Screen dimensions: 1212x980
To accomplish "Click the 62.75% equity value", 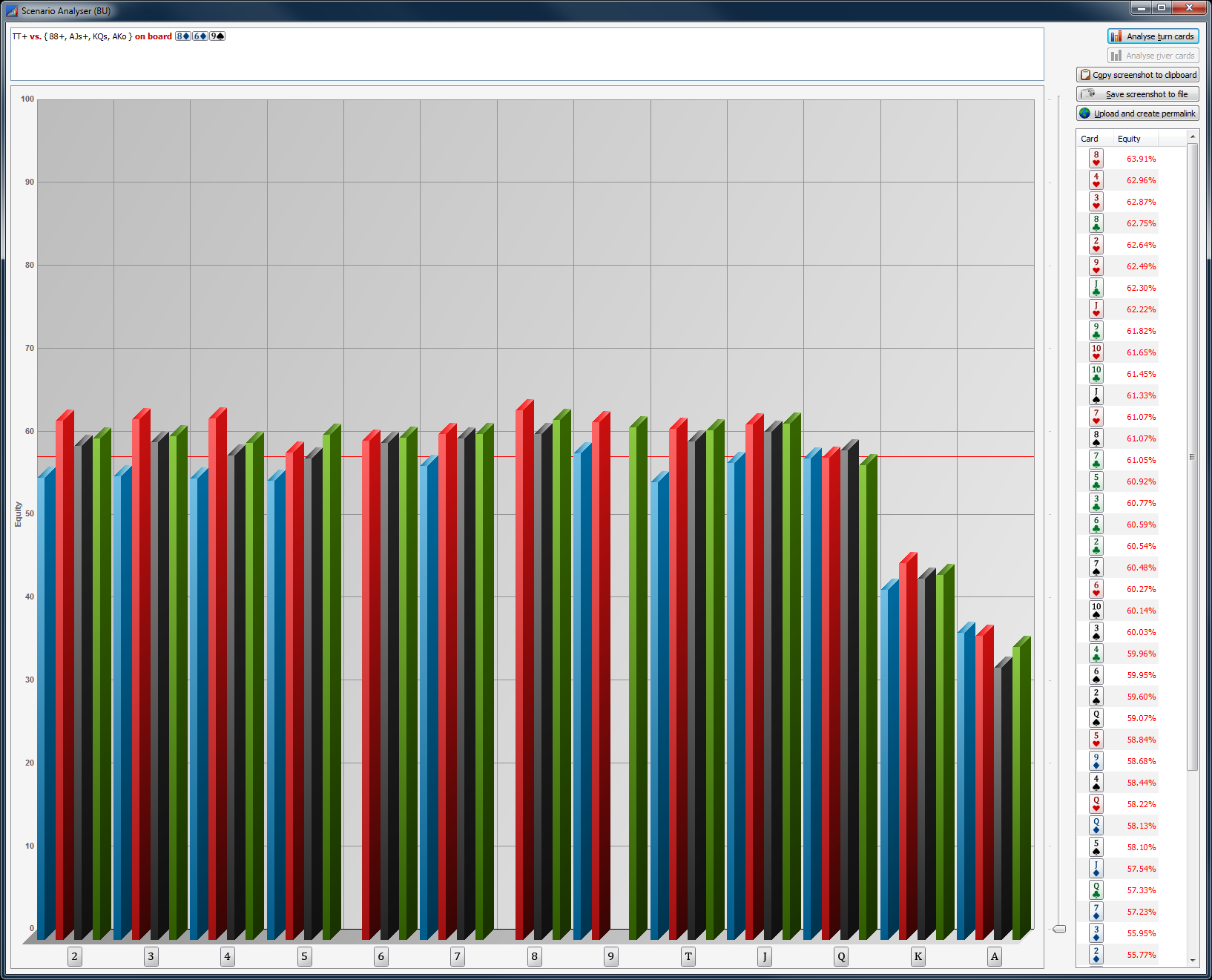I will click(1142, 223).
